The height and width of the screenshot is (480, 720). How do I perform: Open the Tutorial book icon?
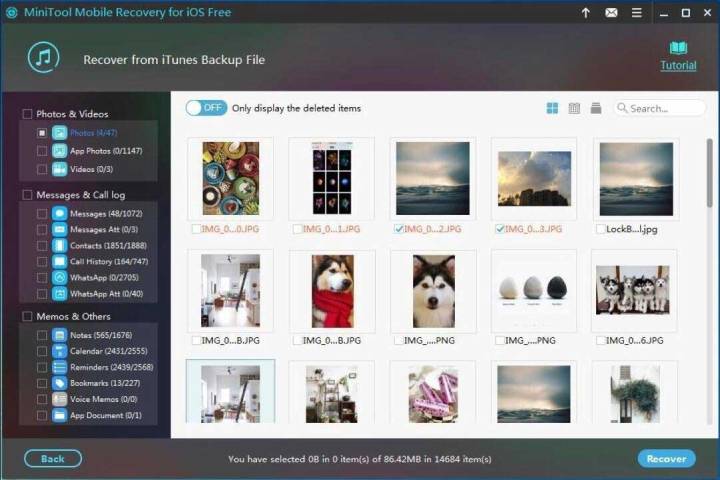click(678, 47)
